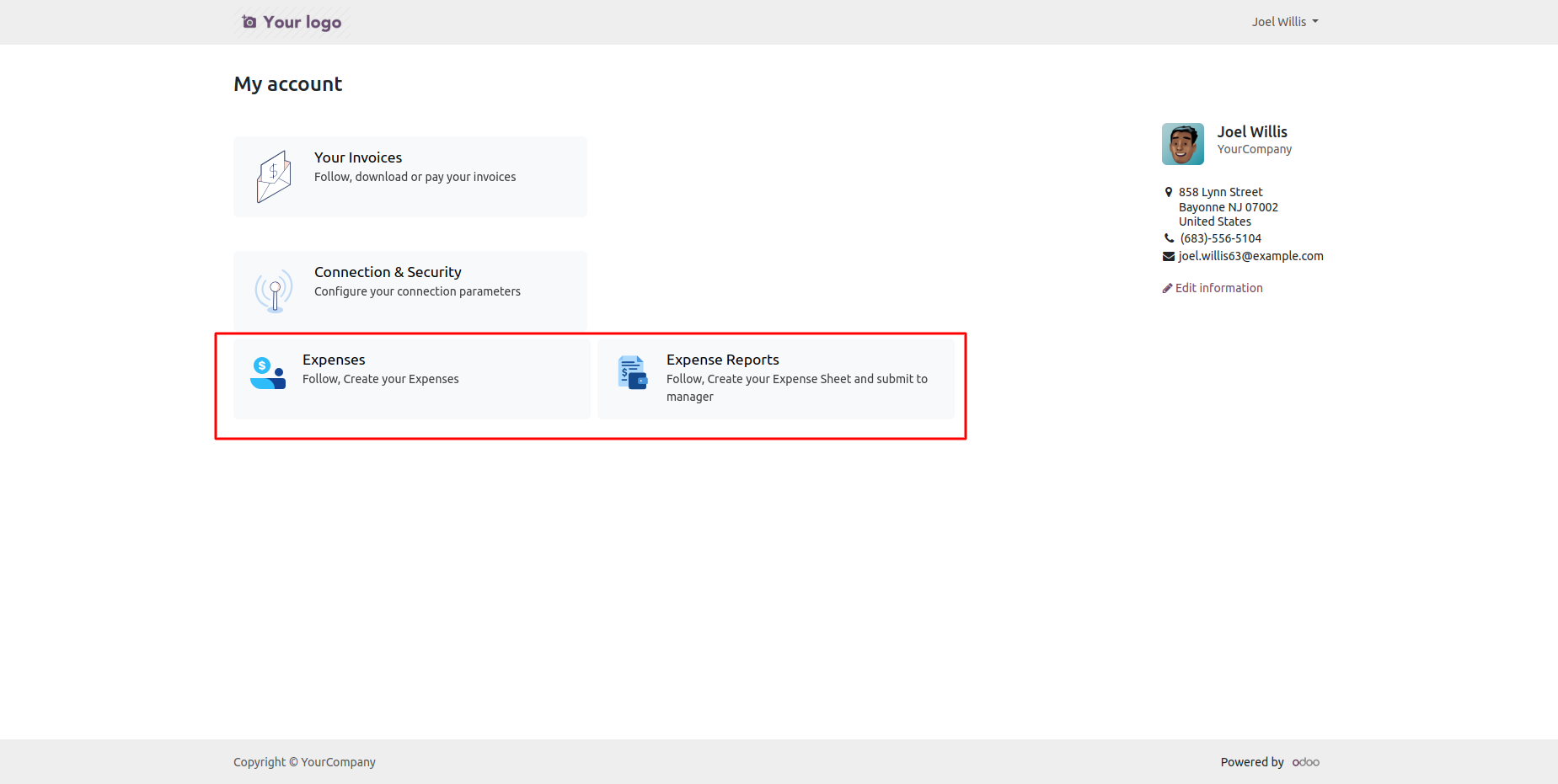This screenshot has height=784, width=1558.
Task: Click the phone icon next to number
Action: pyautogui.click(x=1169, y=238)
